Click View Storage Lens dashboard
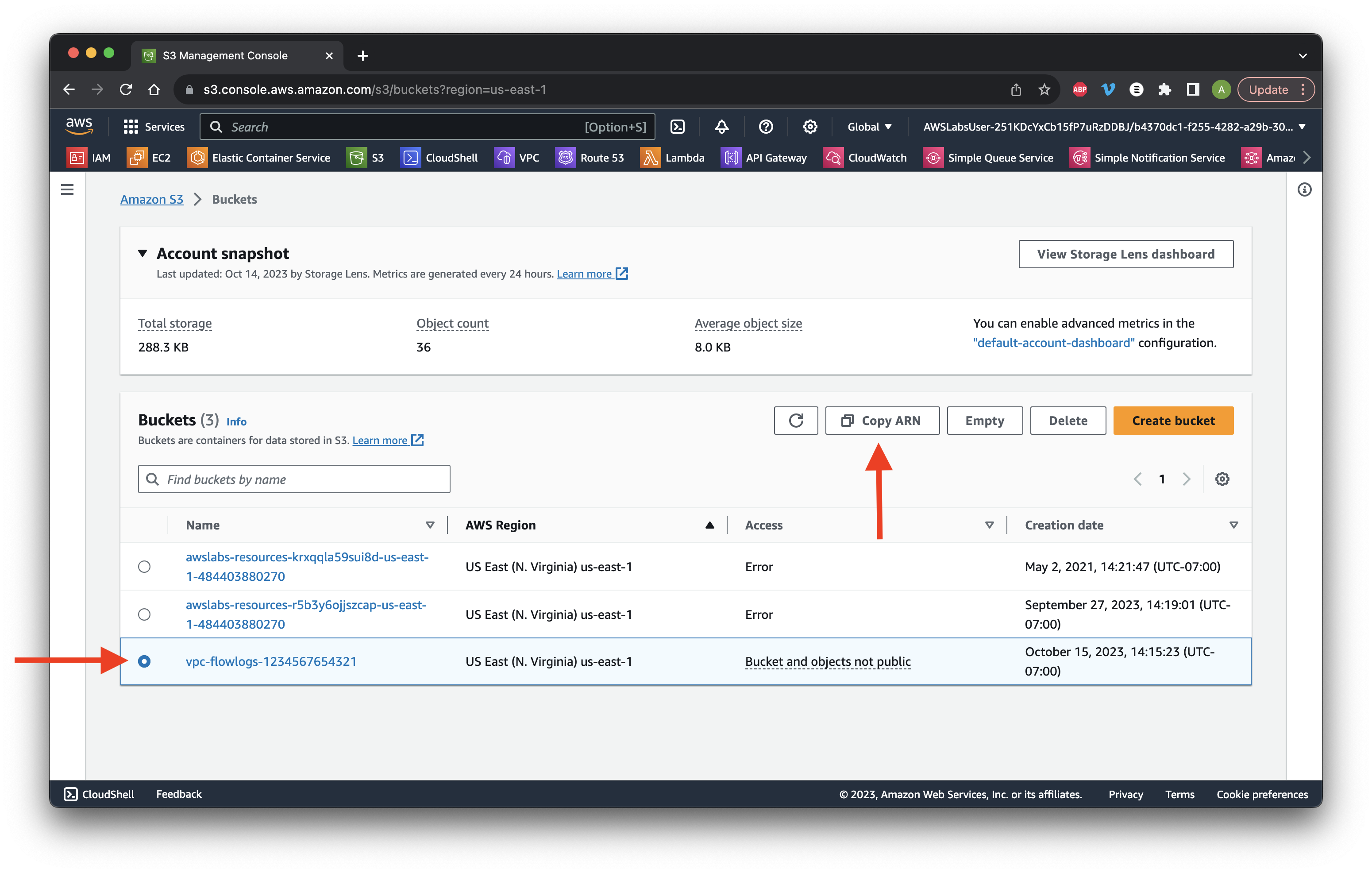Viewport: 1372px width, 873px height. point(1126,254)
